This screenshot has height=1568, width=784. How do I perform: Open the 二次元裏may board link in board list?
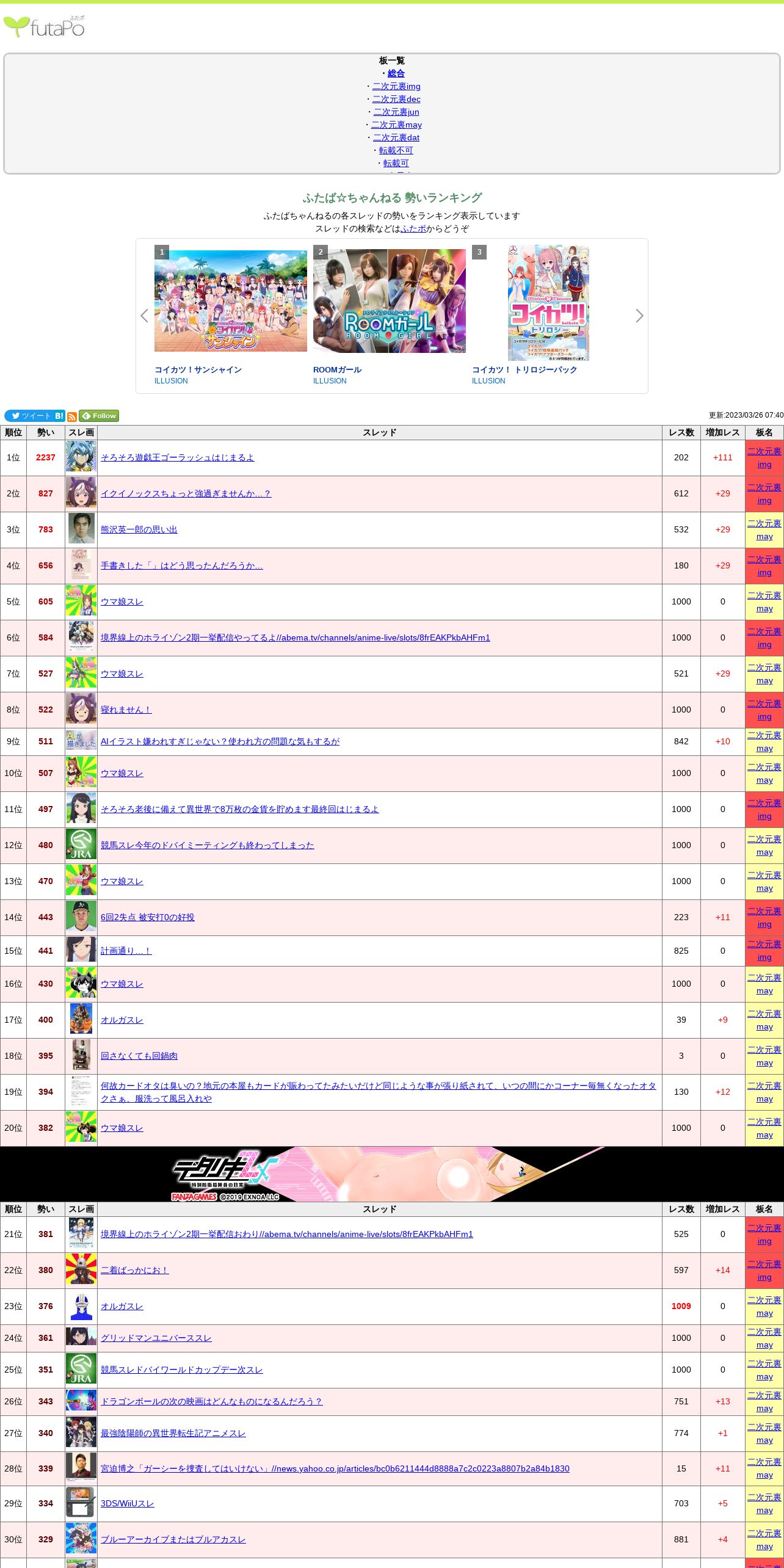click(396, 125)
